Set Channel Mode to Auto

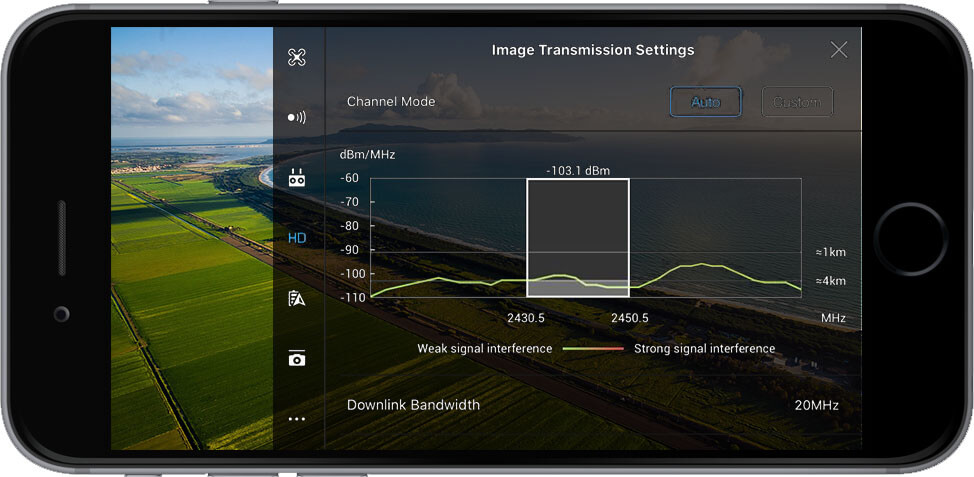click(705, 102)
